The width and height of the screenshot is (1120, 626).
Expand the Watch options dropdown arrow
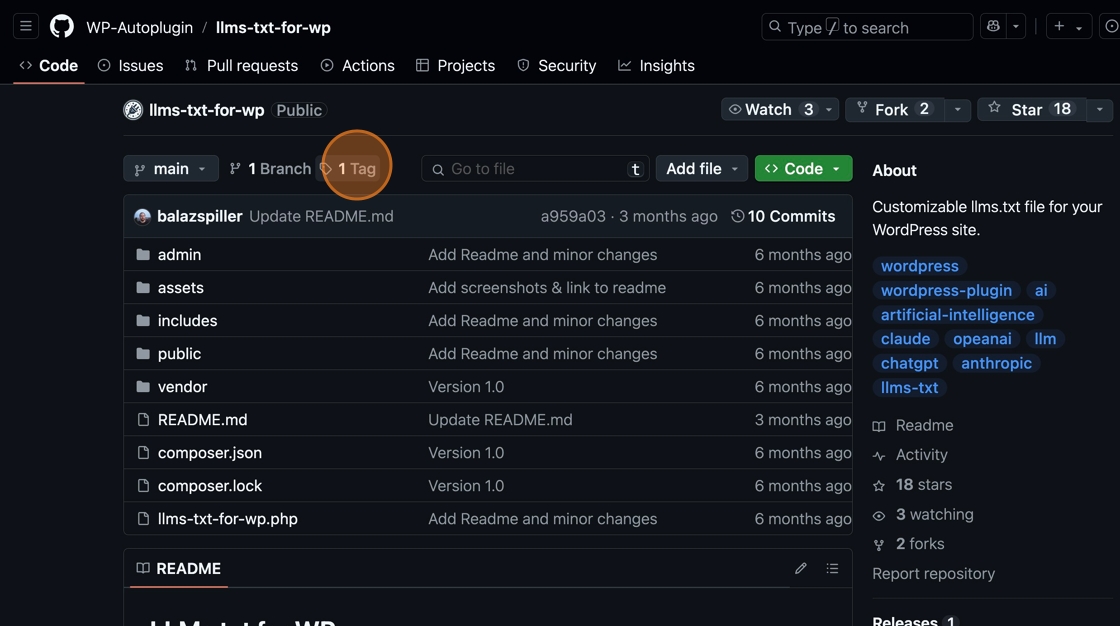pos(829,109)
